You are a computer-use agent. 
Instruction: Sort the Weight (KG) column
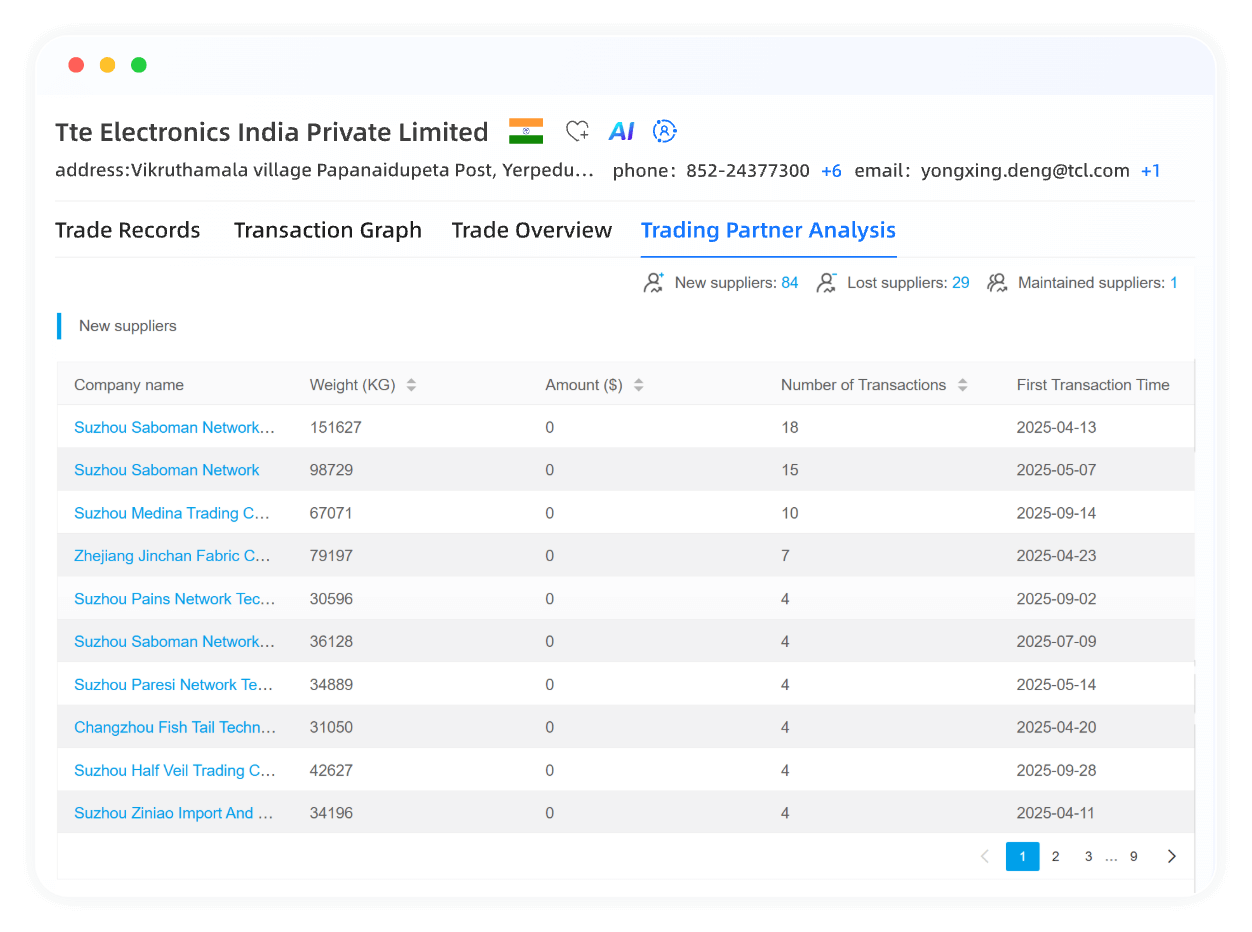pyautogui.click(x=411, y=384)
